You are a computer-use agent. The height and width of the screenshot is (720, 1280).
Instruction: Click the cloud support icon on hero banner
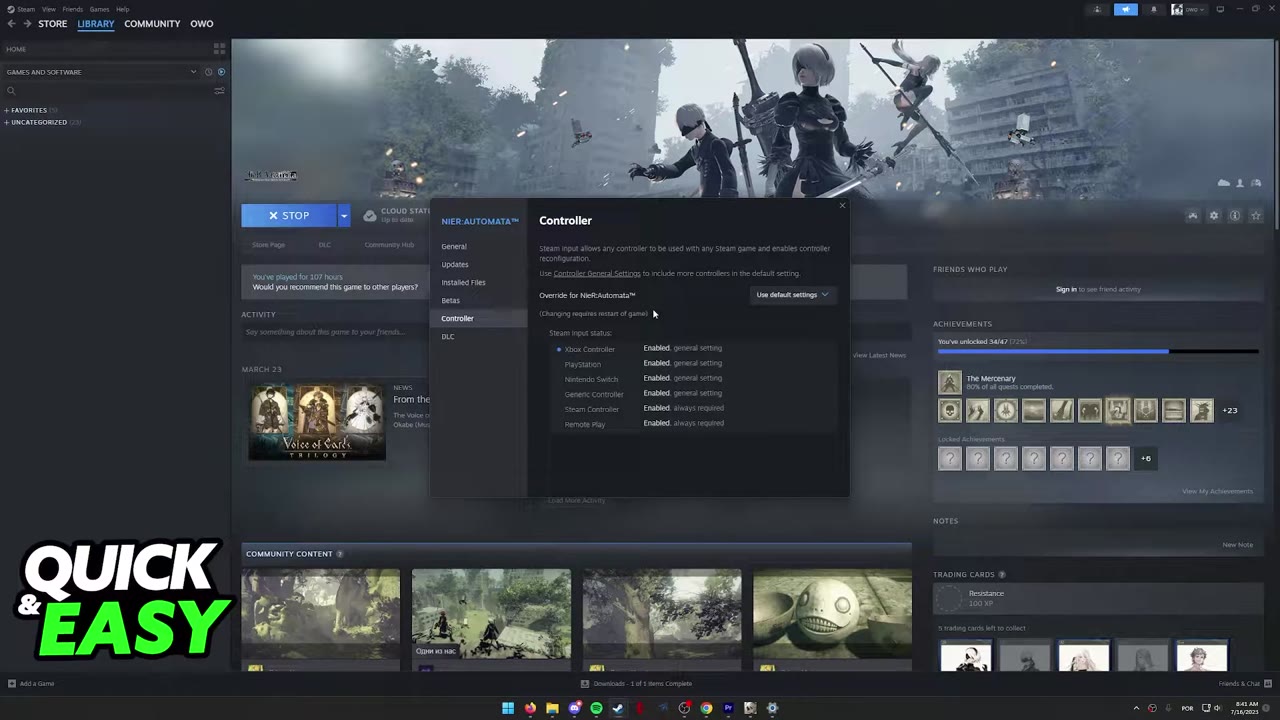1224,183
